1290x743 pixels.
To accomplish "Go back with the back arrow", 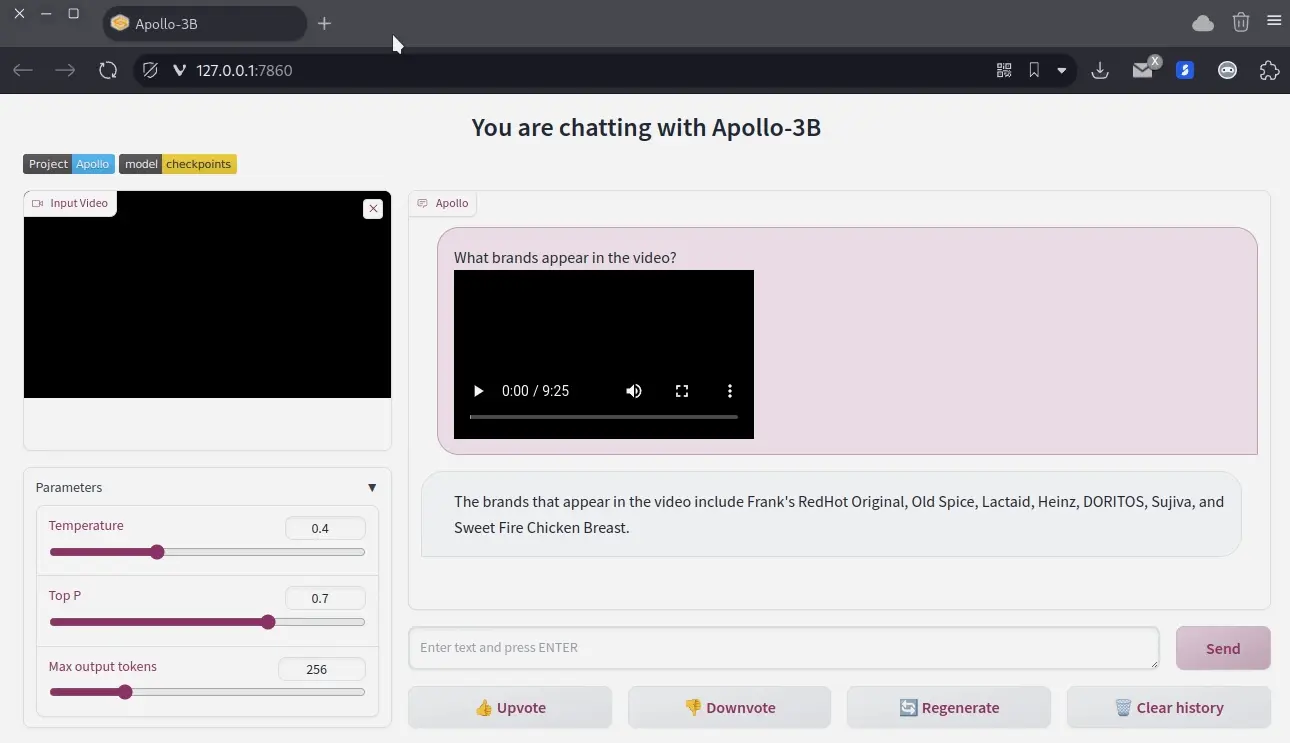I will pos(23,70).
